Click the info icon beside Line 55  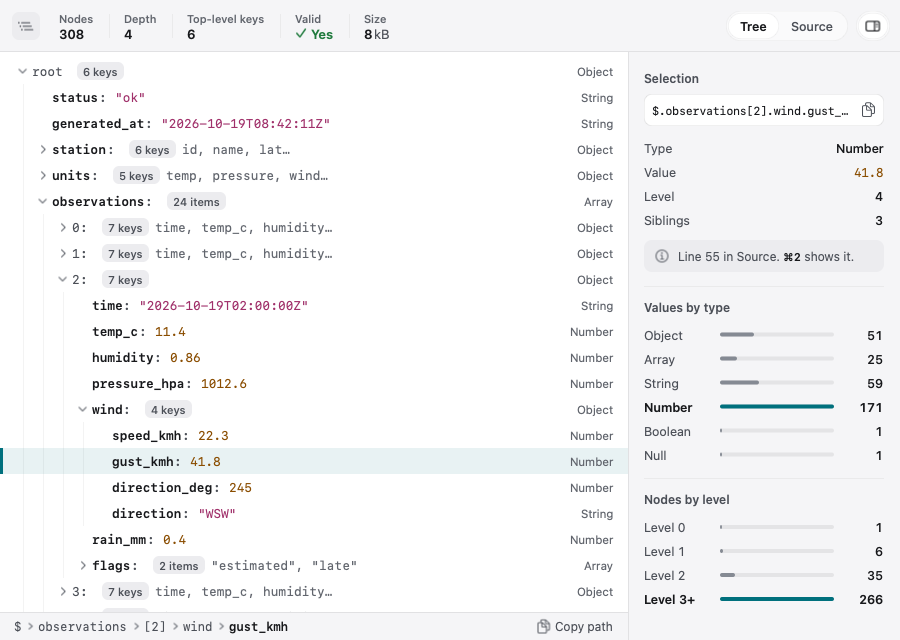pos(662,256)
